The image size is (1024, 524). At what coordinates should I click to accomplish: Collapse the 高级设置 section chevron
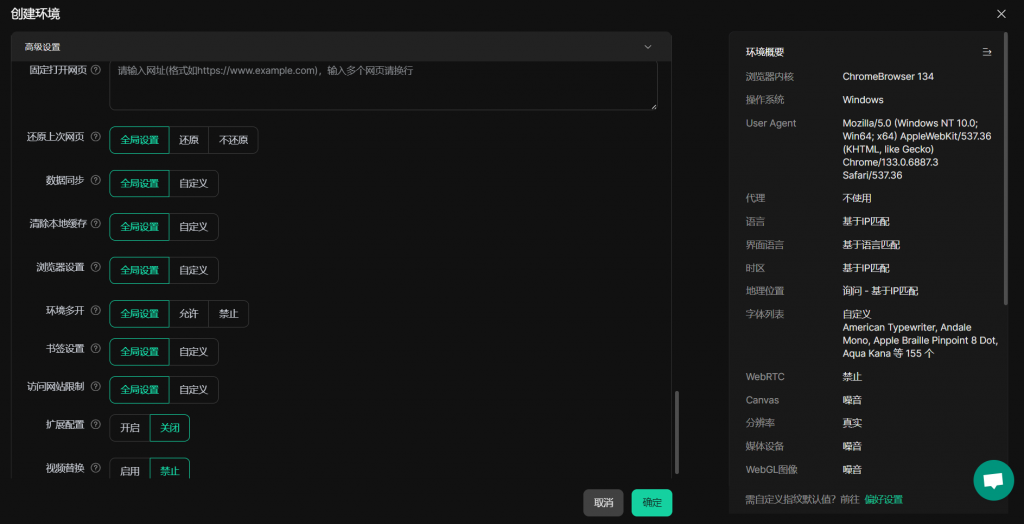647,47
